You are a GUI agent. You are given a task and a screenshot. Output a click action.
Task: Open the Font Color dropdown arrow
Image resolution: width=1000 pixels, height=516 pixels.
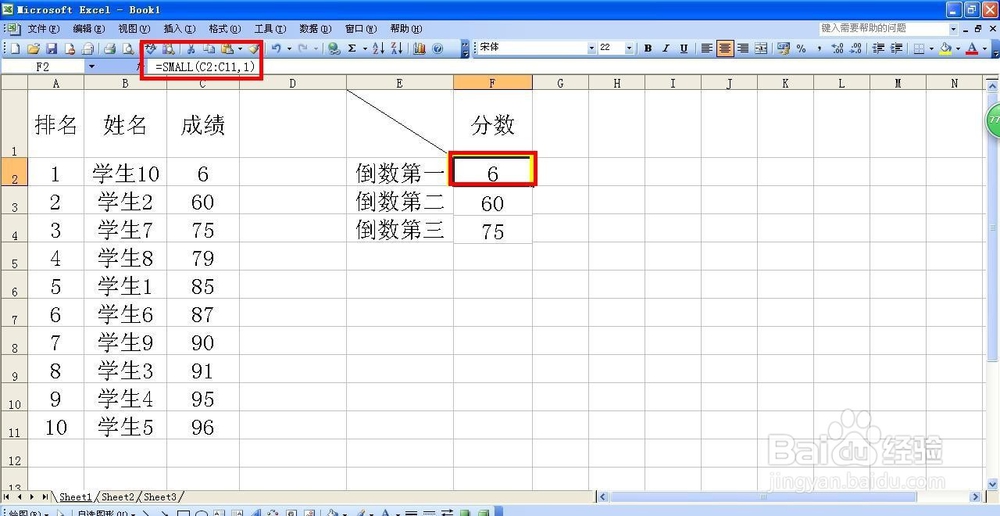coord(985,48)
